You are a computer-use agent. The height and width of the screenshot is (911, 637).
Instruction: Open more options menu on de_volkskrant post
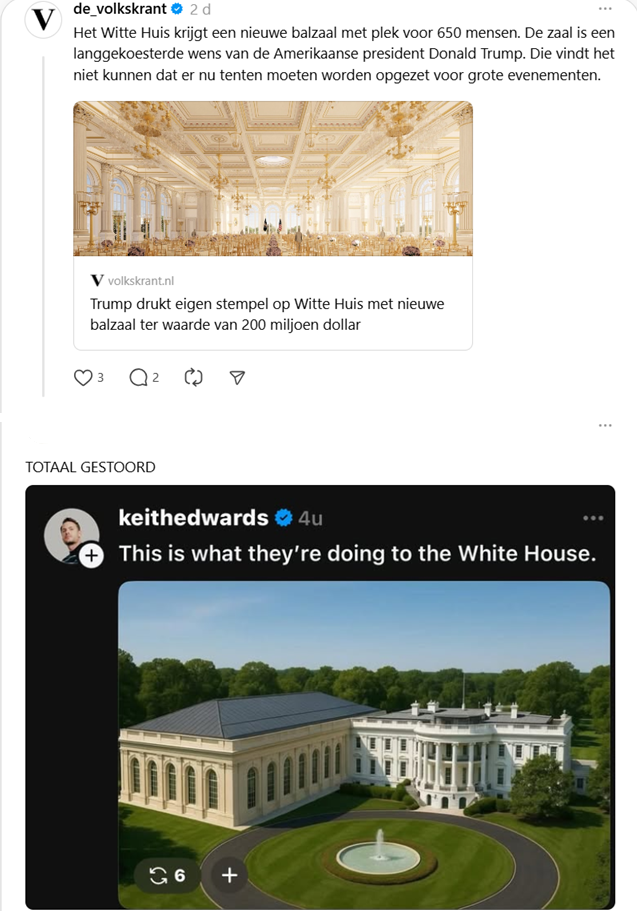point(605,9)
